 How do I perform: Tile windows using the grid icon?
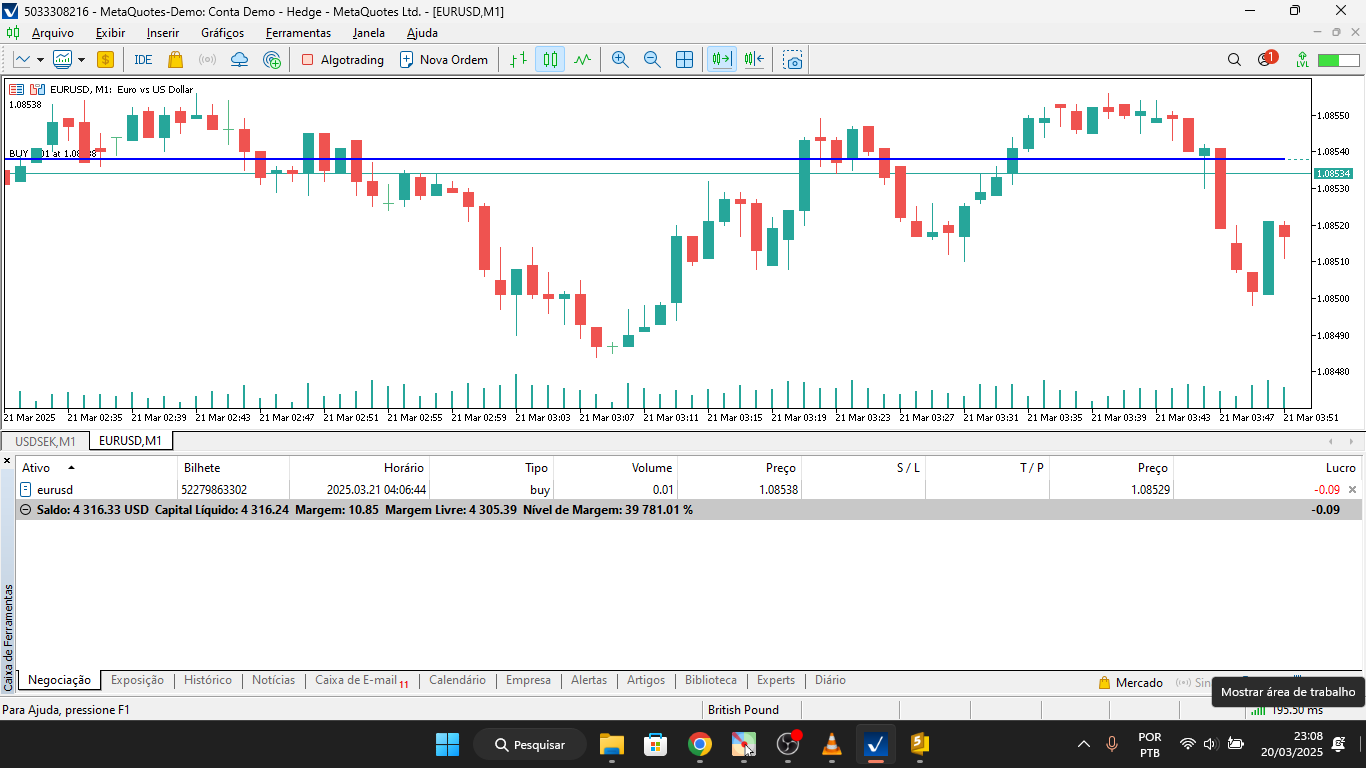[684, 59]
